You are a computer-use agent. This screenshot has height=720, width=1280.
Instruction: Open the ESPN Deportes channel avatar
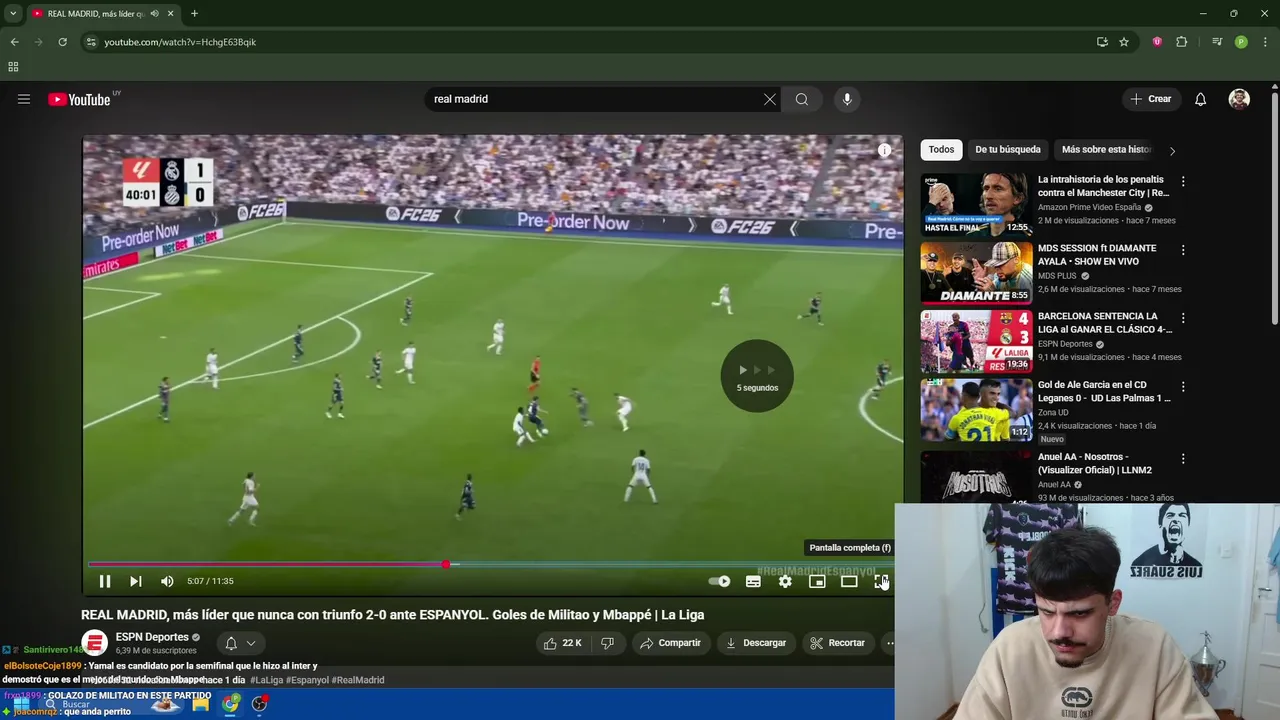[x=95, y=643]
